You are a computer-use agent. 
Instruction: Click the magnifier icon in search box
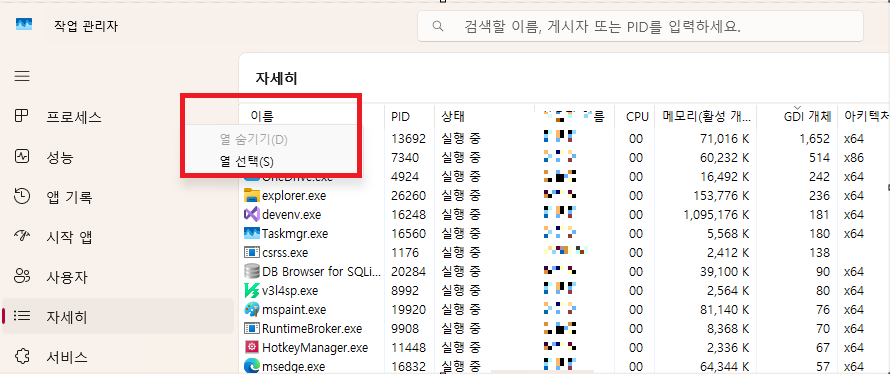coord(437,26)
